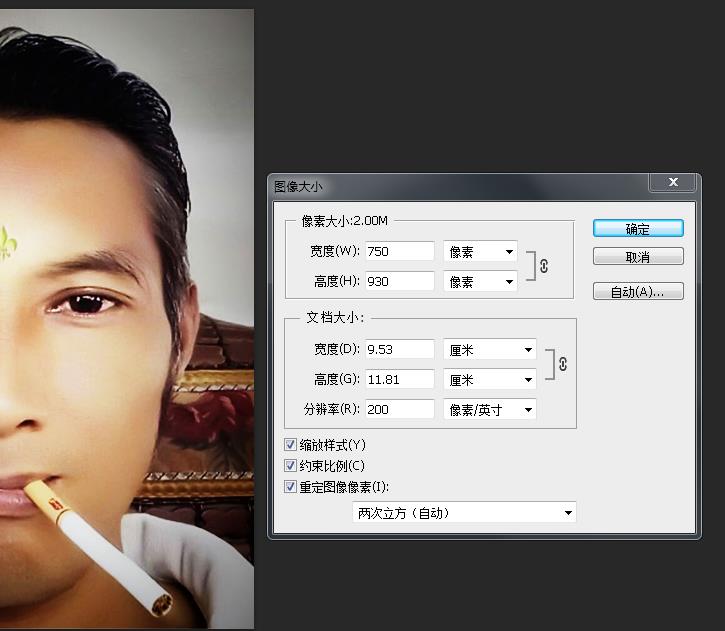Open the 高度(G) 厘米 unit dropdown
This screenshot has width=725, height=631.
(490, 380)
